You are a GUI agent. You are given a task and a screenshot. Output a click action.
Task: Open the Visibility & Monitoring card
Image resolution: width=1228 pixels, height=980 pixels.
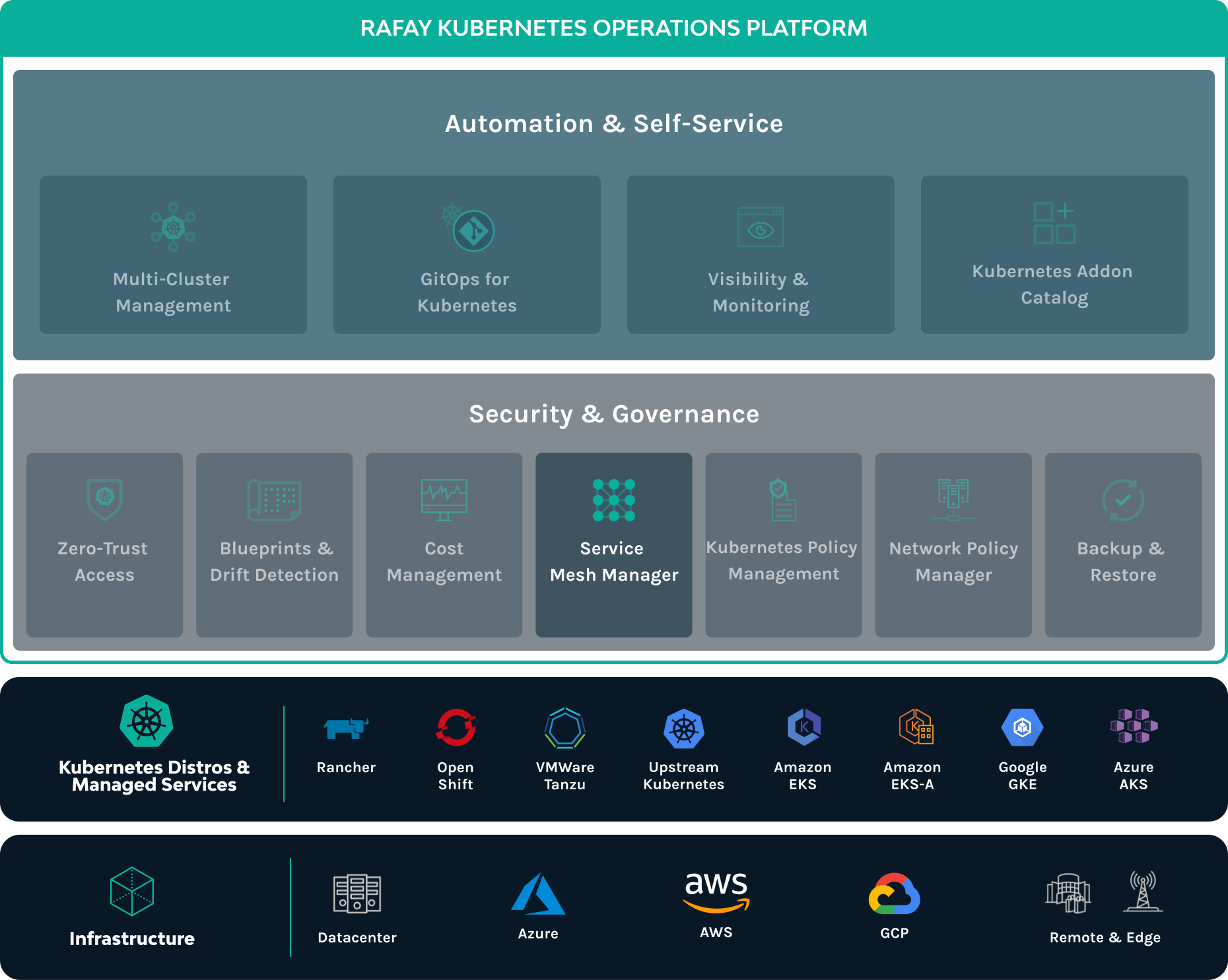761,255
